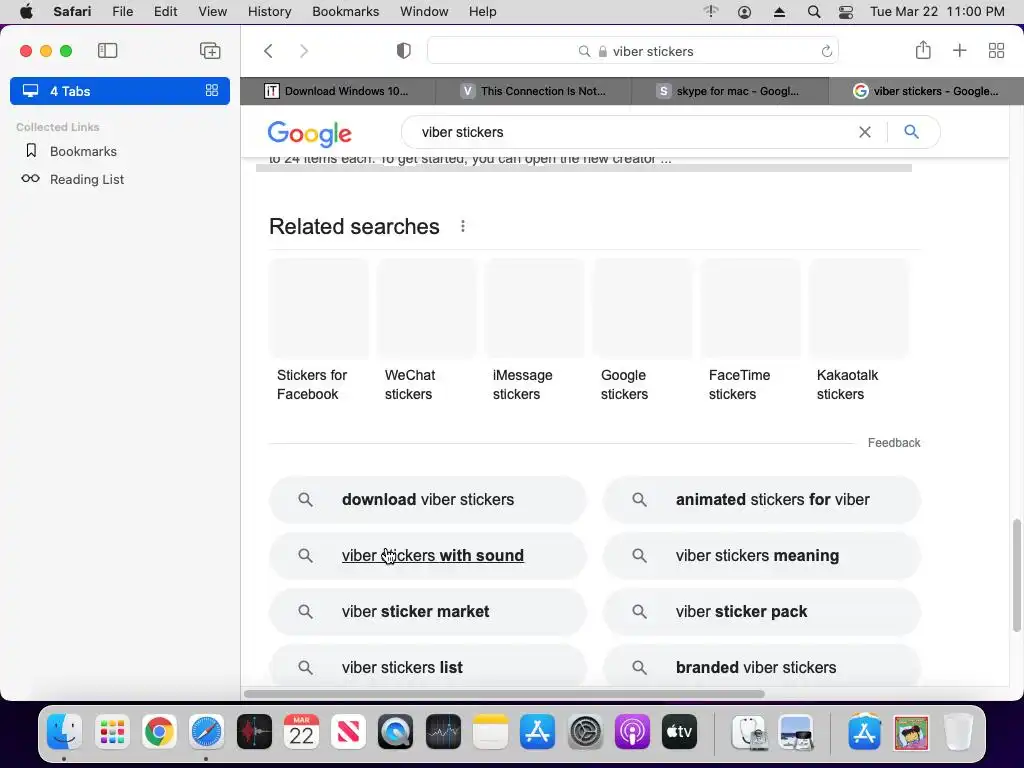Go forward to next page
The image size is (1024, 768).
coord(304,51)
